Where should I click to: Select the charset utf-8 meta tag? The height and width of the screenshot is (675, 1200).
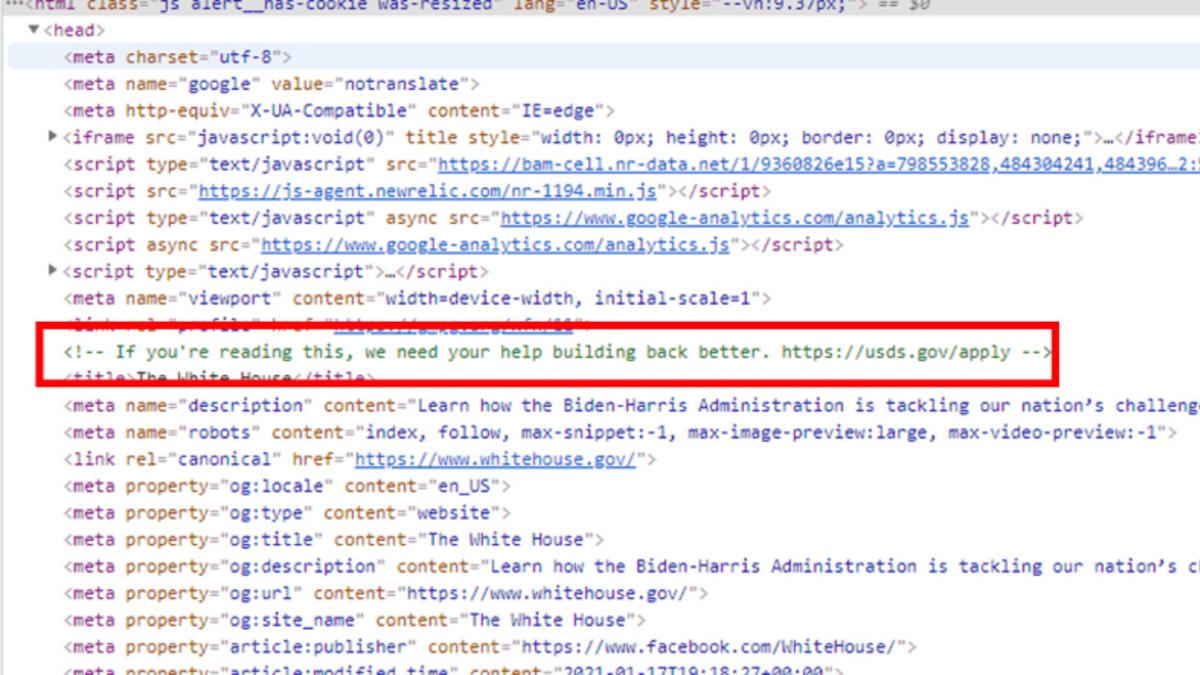[180, 57]
